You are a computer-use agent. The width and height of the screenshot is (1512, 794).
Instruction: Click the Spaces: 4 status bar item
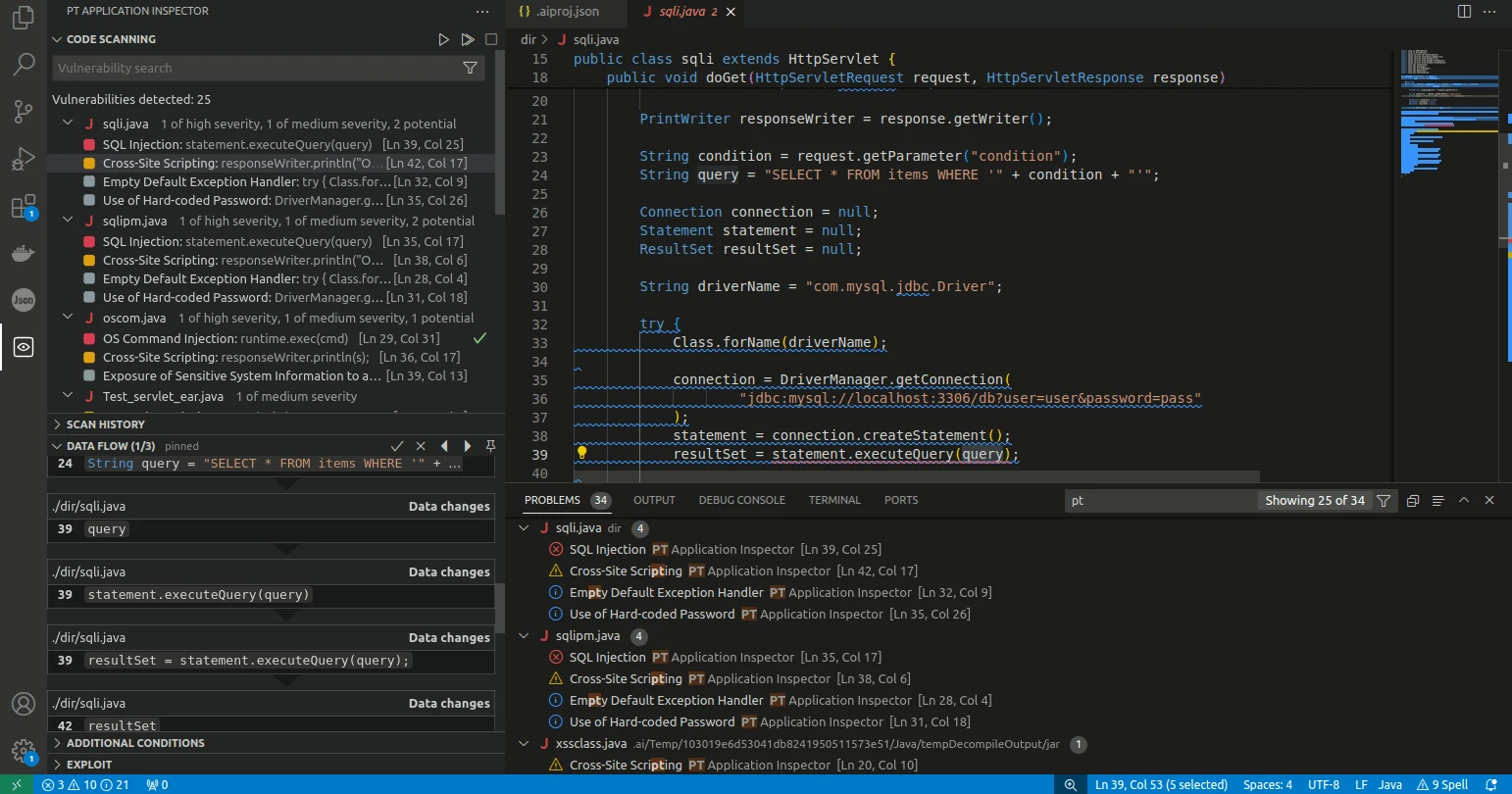(x=1267, y=784)
